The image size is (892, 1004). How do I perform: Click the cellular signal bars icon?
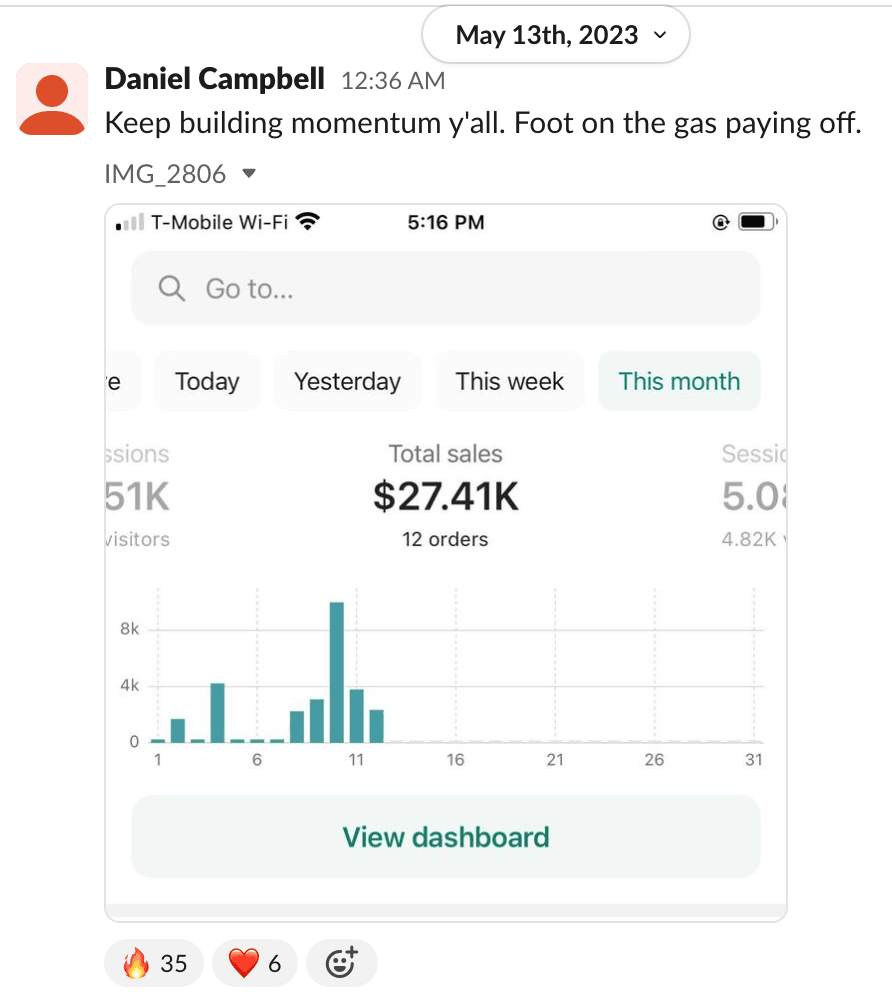[x=130, y=223]
